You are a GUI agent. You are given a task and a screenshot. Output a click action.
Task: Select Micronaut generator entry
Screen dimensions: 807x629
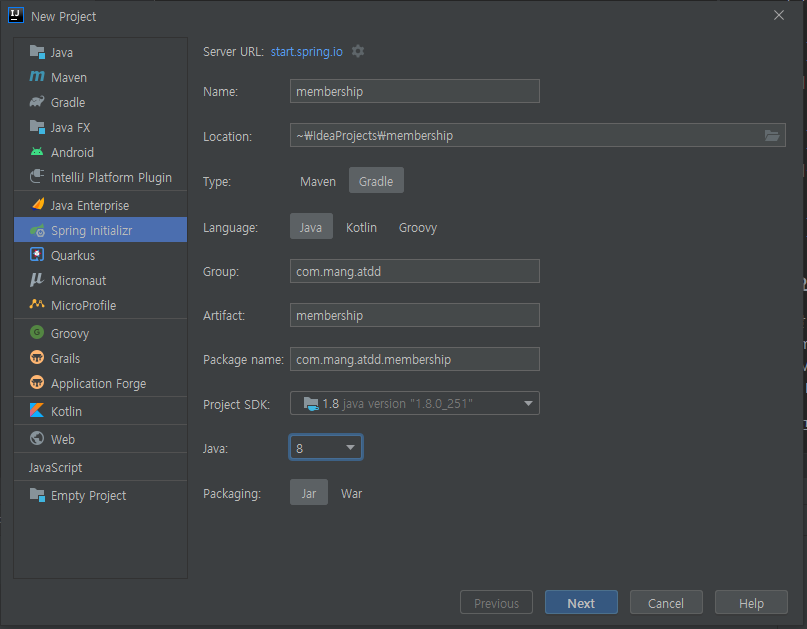pyautogui.click(x=100, y=280)
